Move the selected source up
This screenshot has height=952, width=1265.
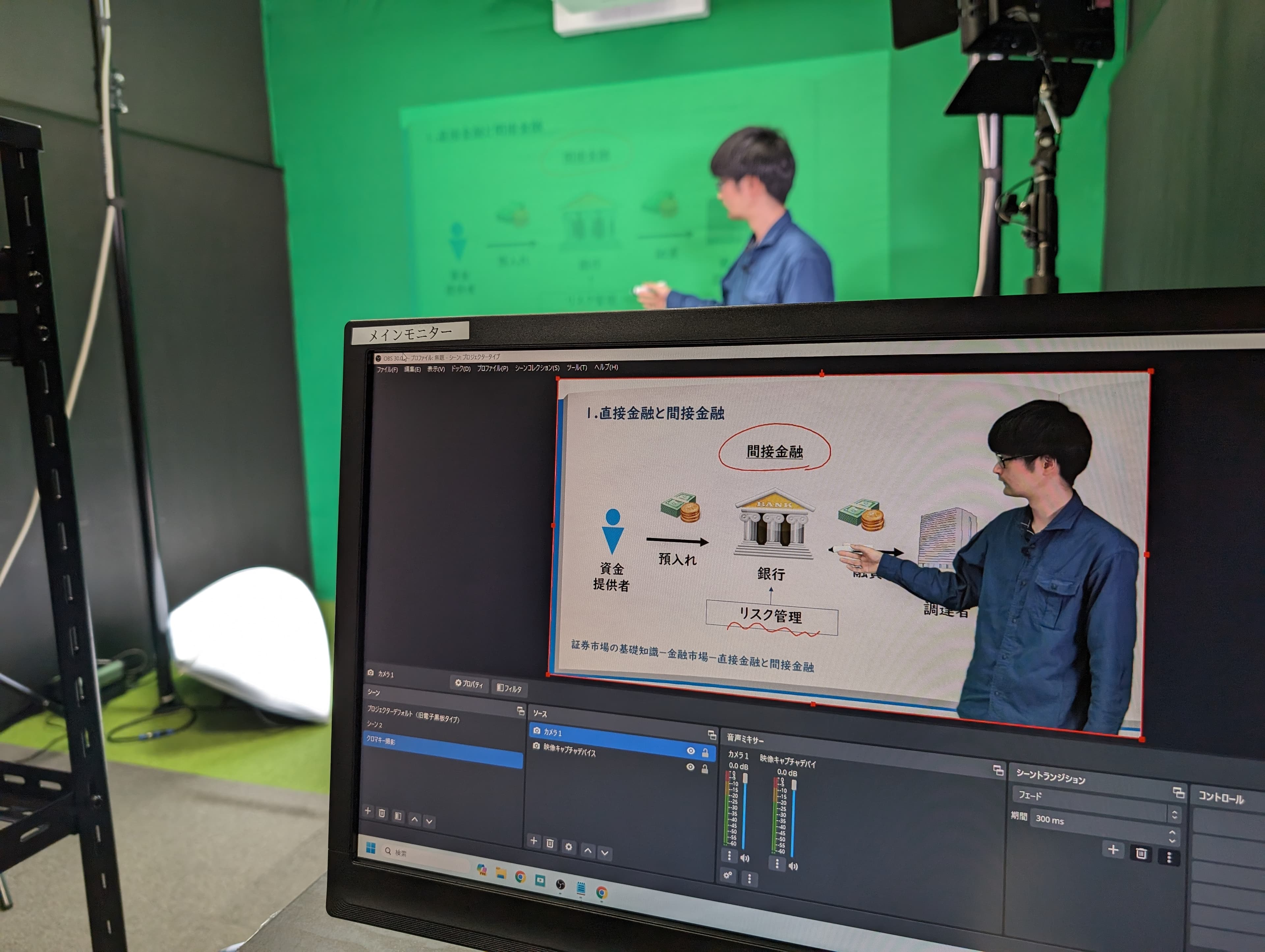pyautogui.click(x=587, y=850)
